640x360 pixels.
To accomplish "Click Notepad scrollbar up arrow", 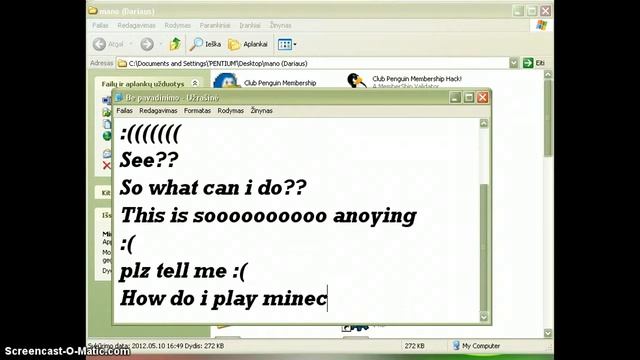I will (x=484, y=123).
